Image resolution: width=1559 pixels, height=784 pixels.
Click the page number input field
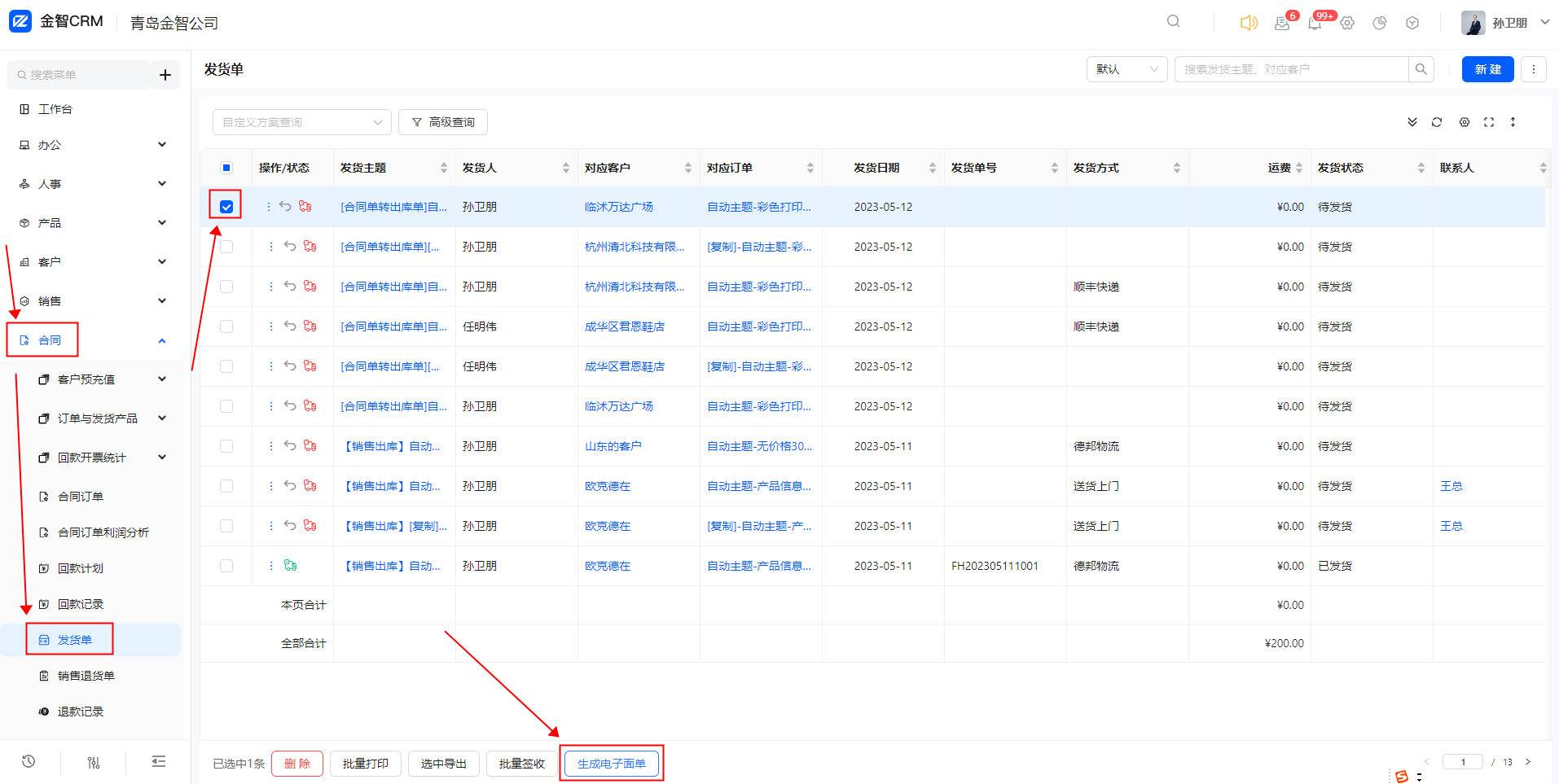pyautogui.click(x=1463, y=762)
